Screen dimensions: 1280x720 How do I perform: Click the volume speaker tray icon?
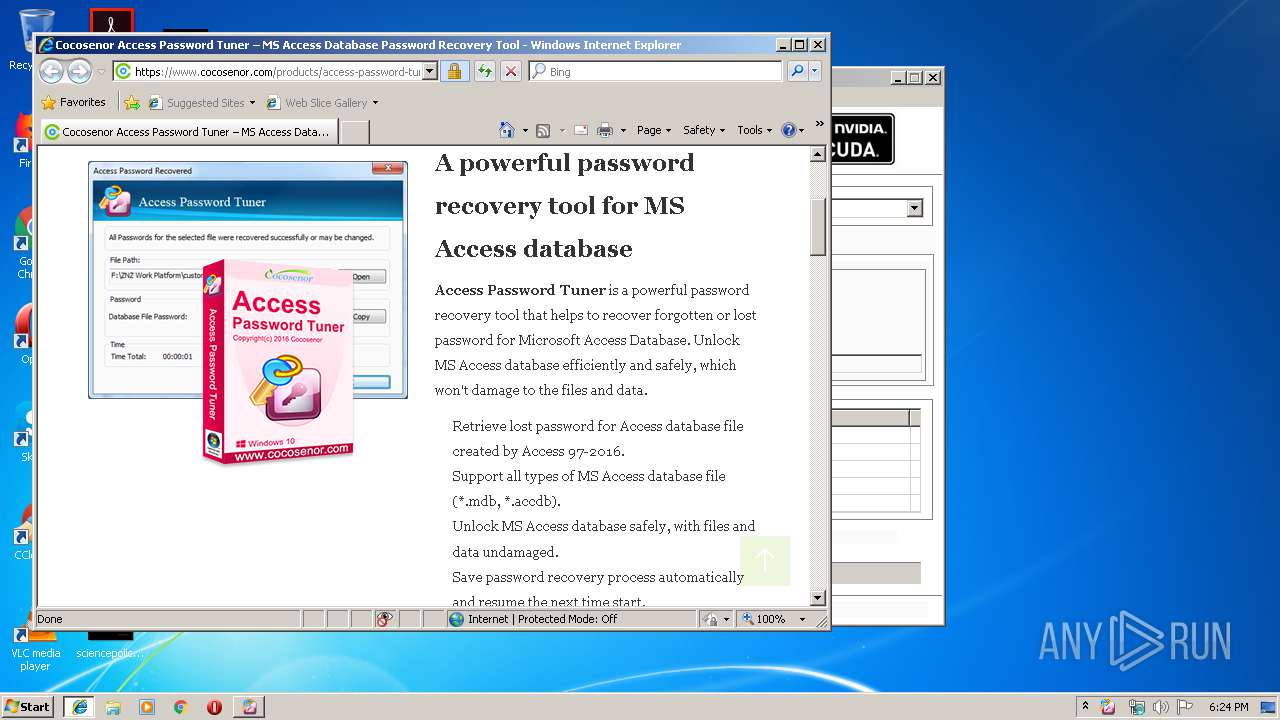click(1161, 706)
